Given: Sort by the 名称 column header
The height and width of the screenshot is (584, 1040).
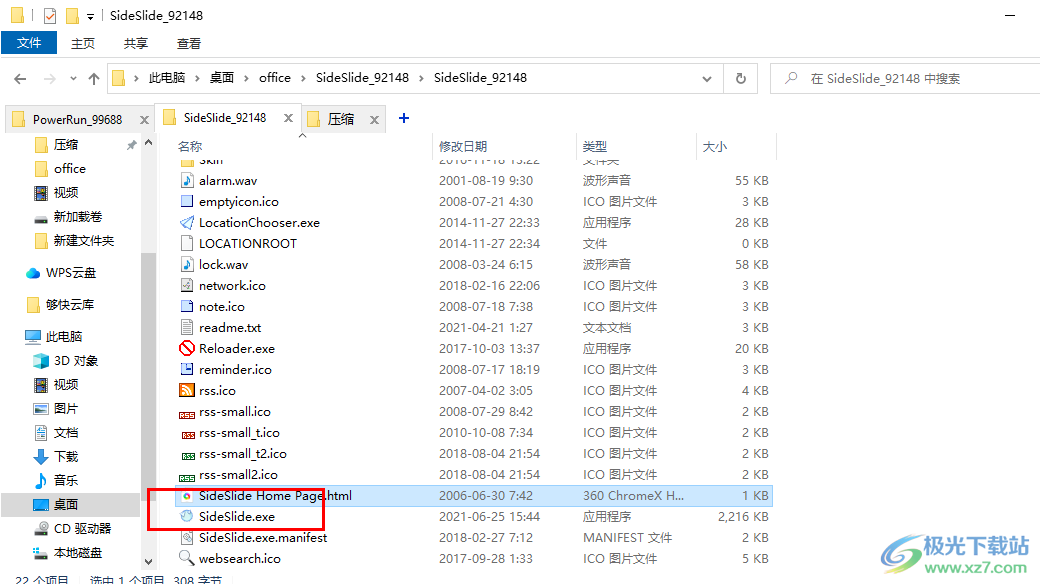Looking at the screenshot, I should pos(190,147).
